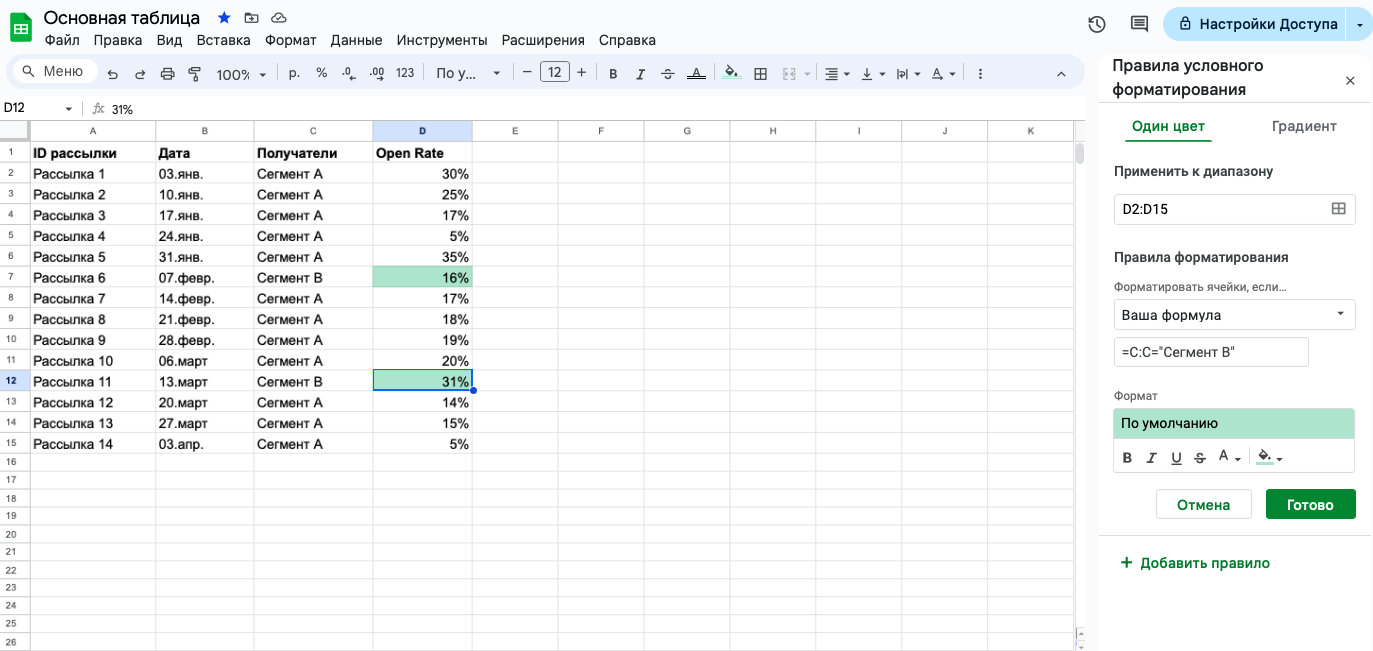Star the document Основная таблица
Image resolution: width=1373 pixels, height=651 pixels.
click(x=224, y=18)
